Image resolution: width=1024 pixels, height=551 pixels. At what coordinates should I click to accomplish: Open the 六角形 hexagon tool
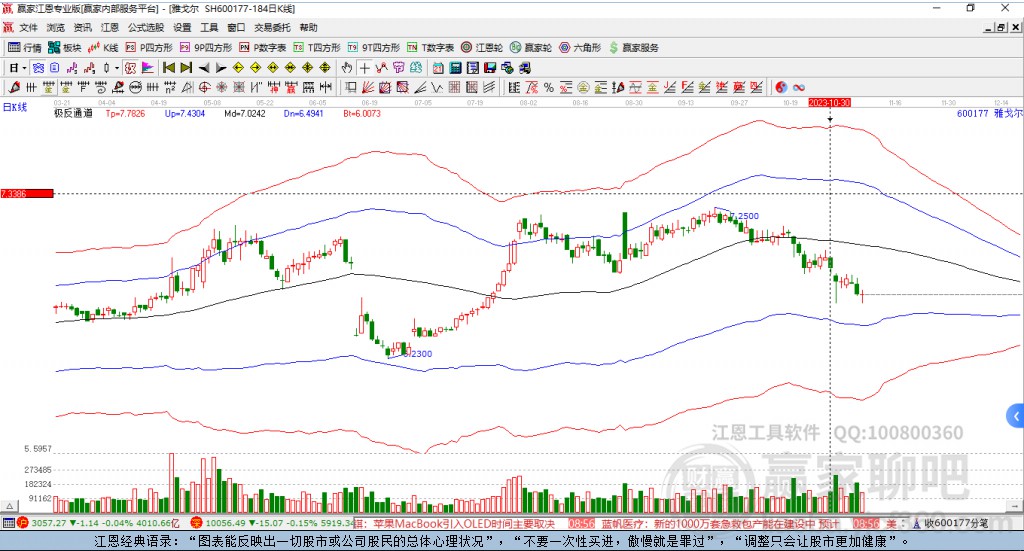click(580, 48)
